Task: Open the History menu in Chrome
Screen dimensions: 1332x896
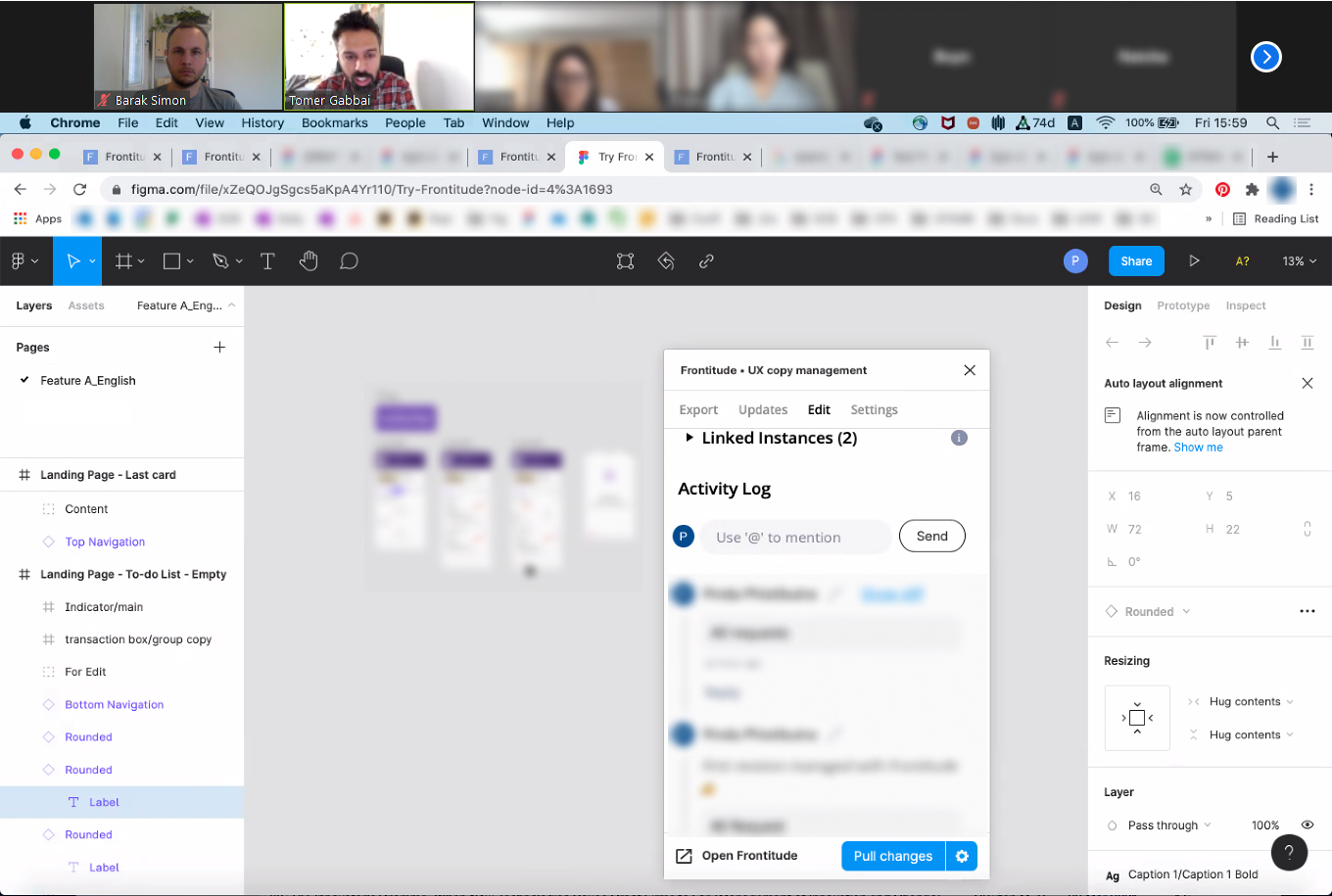Action: click(262, 122)
